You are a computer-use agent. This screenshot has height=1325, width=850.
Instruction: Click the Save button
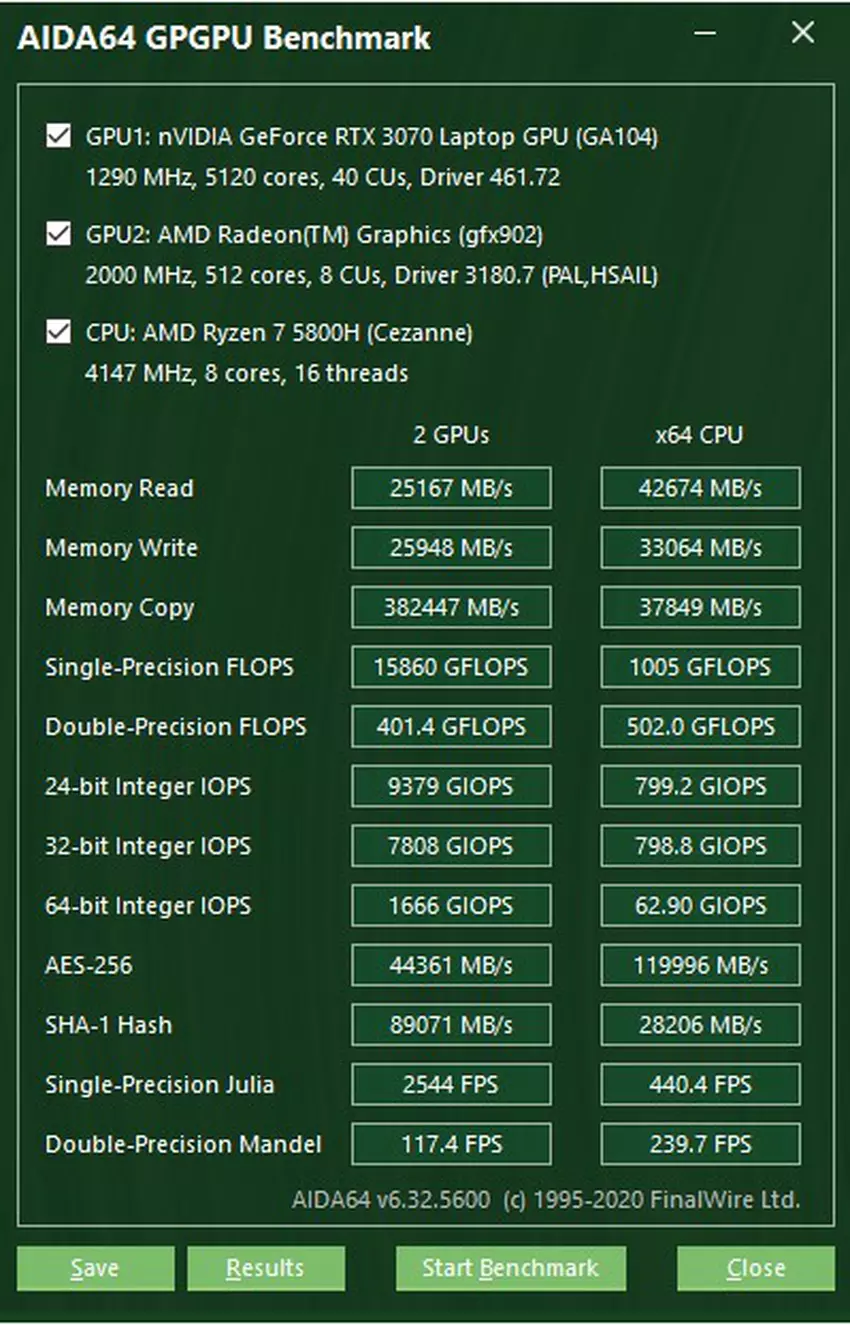pos(95,1268)
